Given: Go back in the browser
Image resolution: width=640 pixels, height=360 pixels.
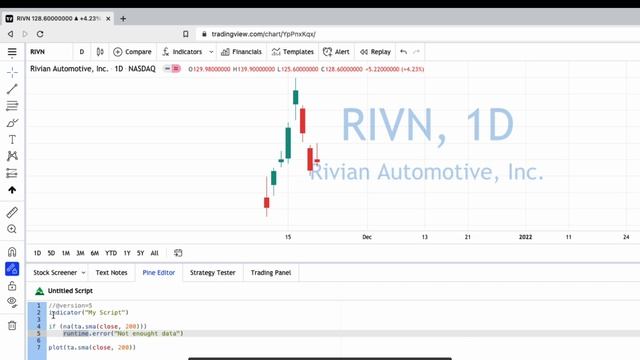Looking at the screenshot, I should click(11, 34).
